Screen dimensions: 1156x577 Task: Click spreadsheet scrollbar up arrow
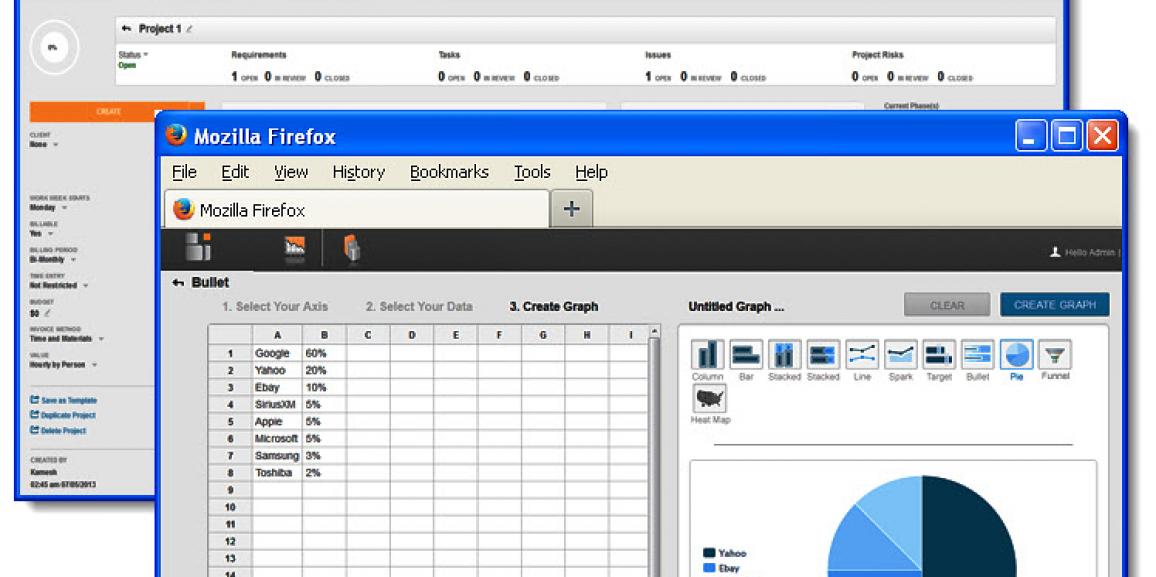pos(654,332)
